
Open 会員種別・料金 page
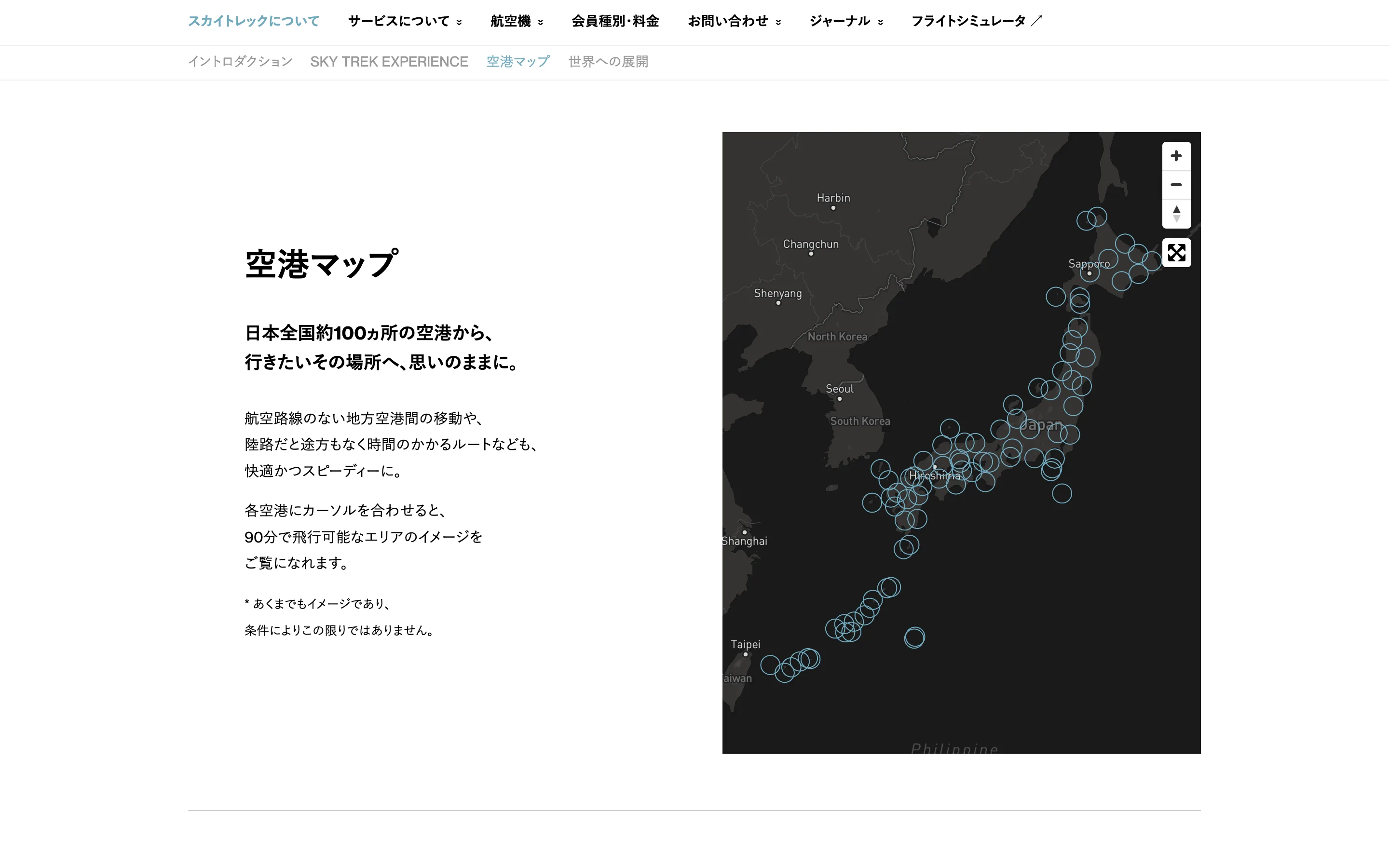click(x=615, y=21)
